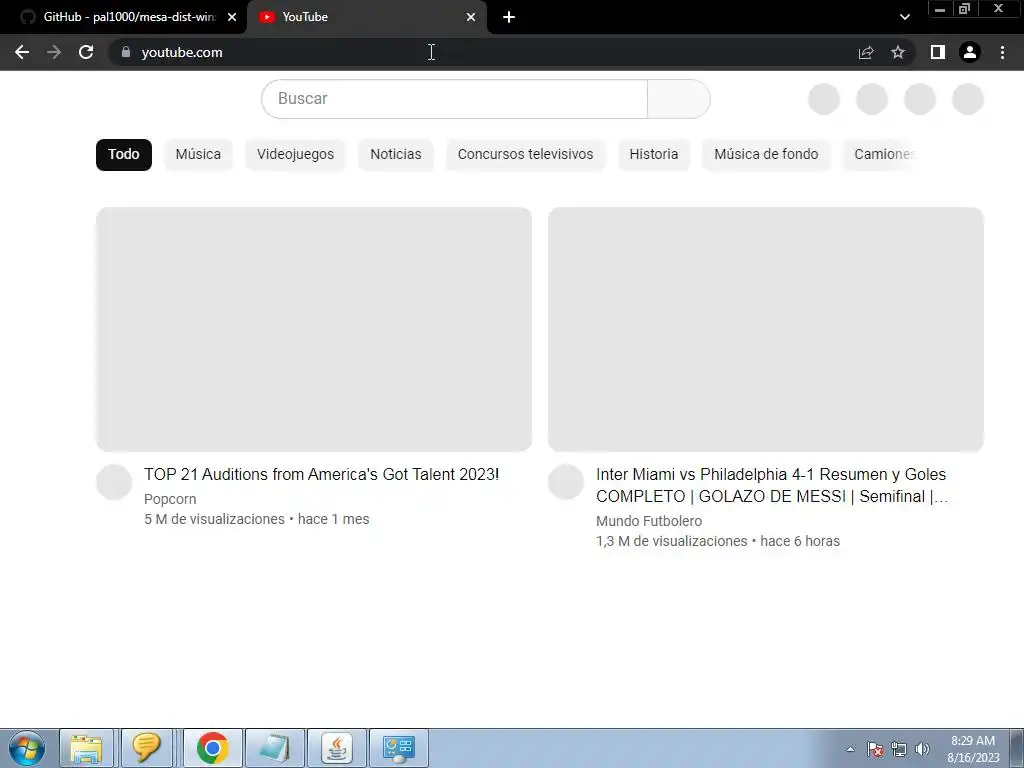The image size is (1024, 768).
Task: Select the Historia chip
Action: click(654, 154)
